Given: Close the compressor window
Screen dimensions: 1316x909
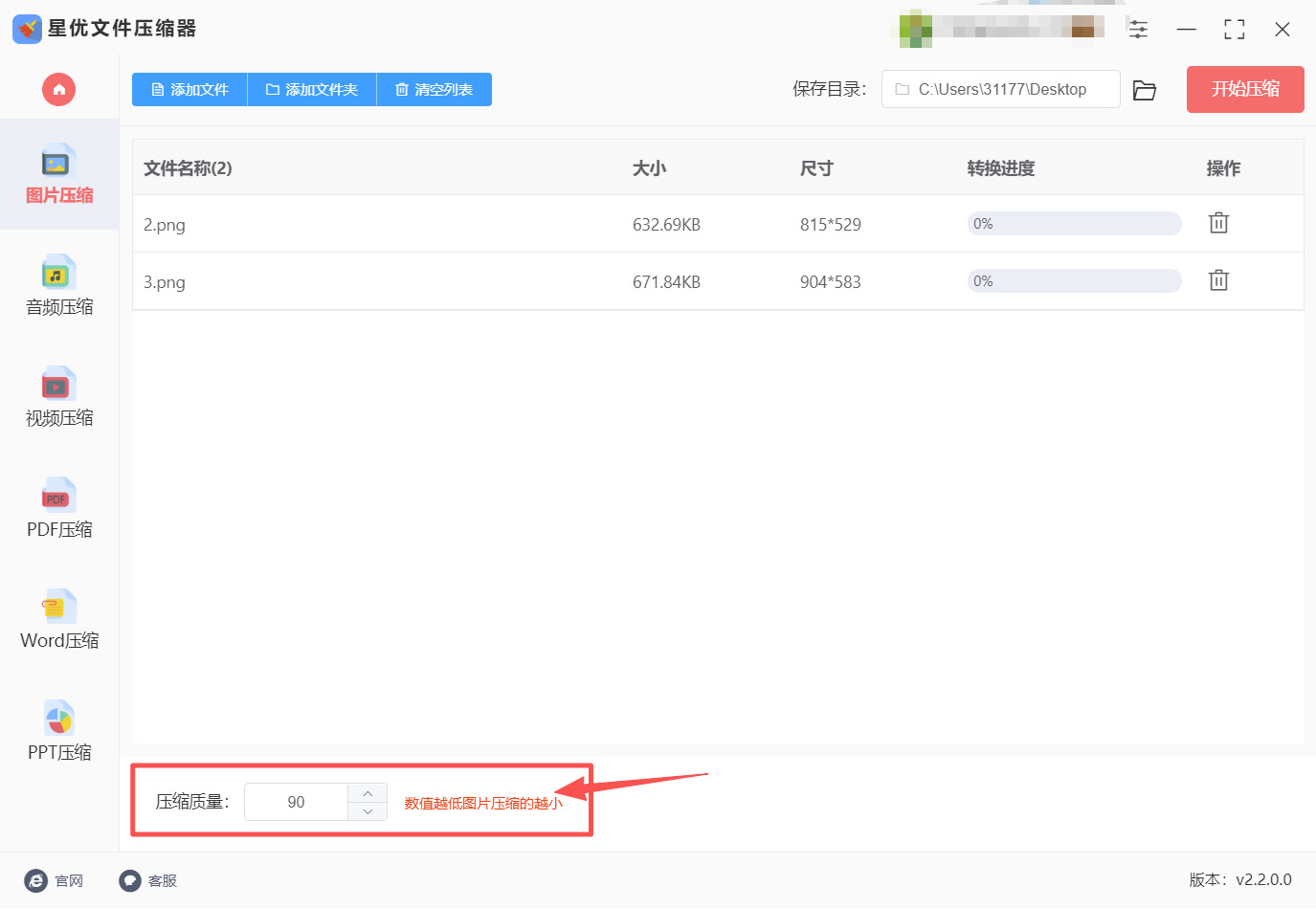Looking at the screenshot, I should pyautogui.click(x=1283, y=29).
